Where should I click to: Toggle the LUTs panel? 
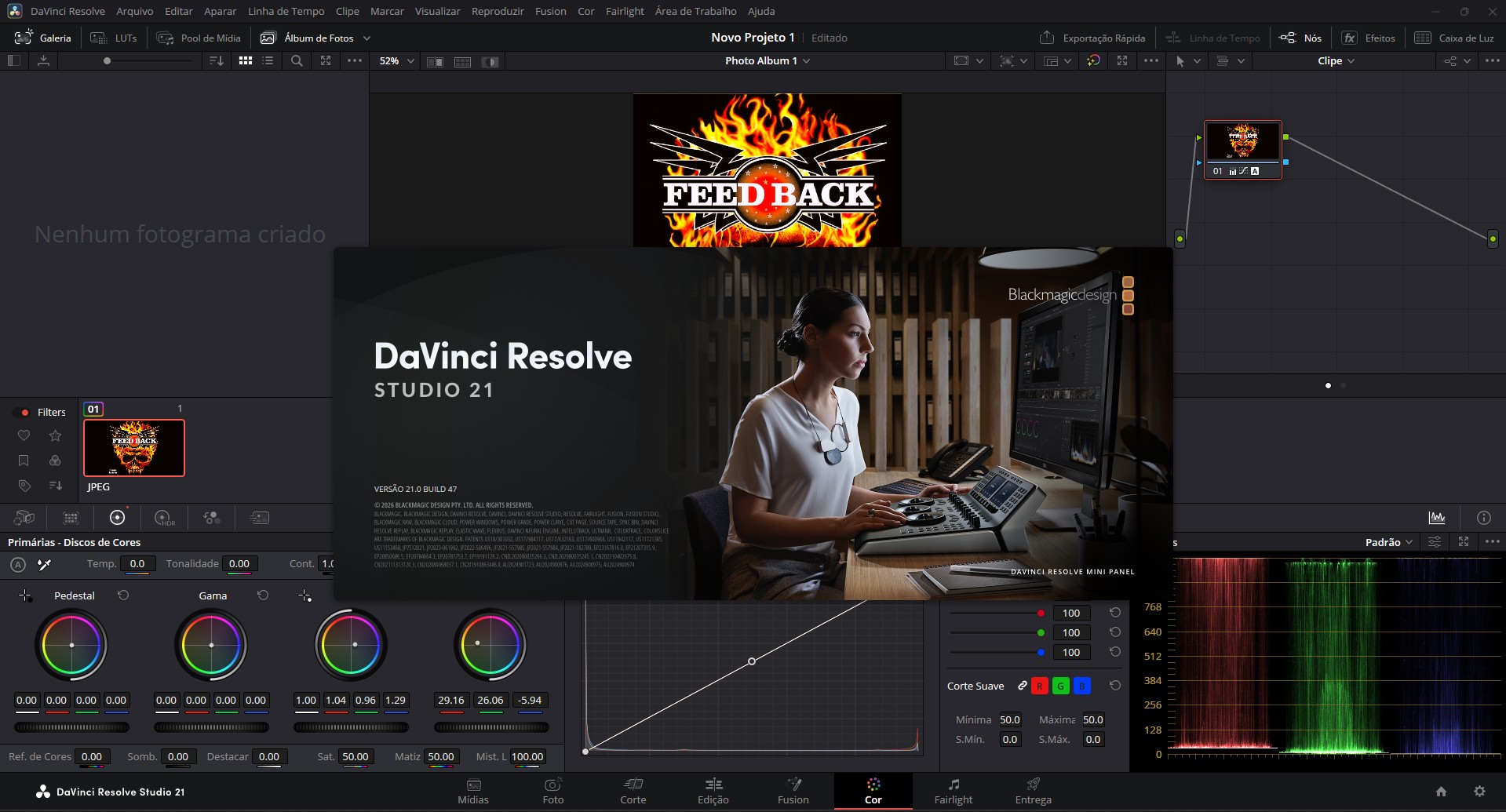(x=114, y=38)
